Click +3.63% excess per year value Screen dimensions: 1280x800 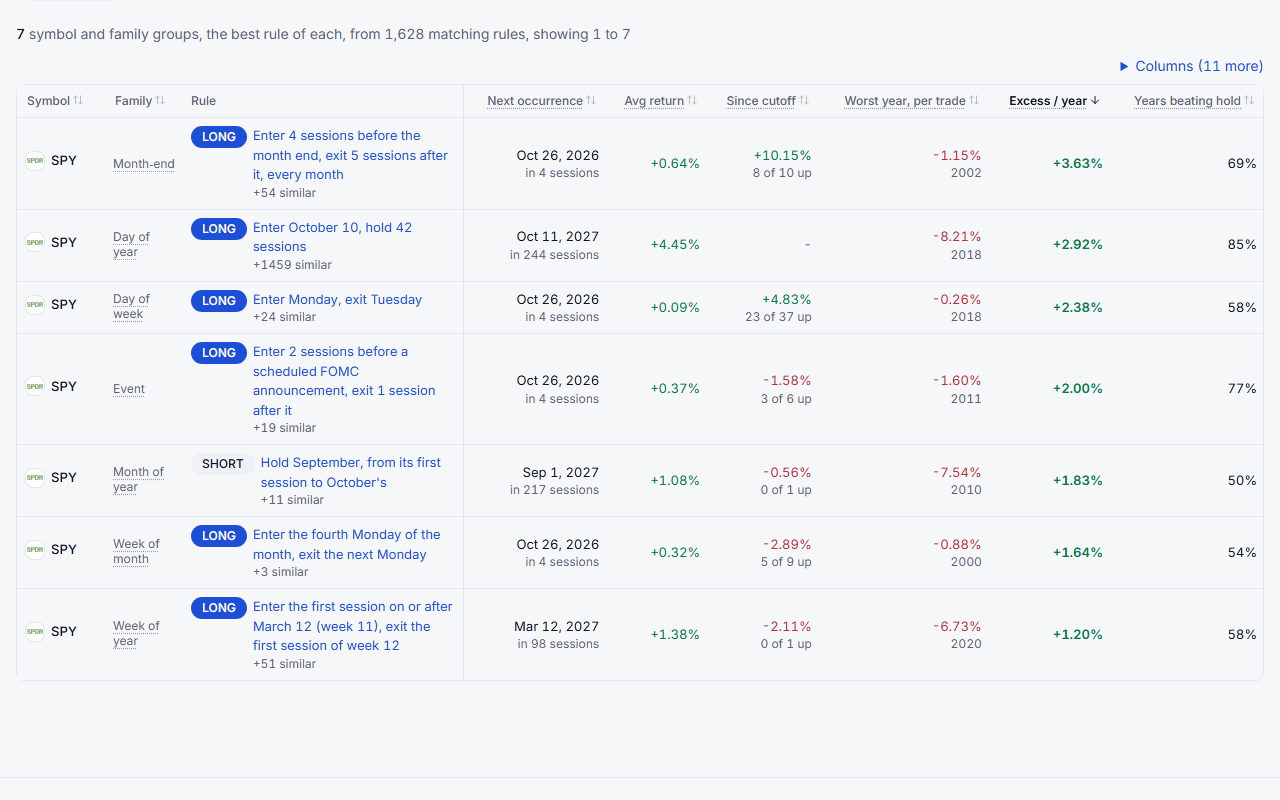1078,163
